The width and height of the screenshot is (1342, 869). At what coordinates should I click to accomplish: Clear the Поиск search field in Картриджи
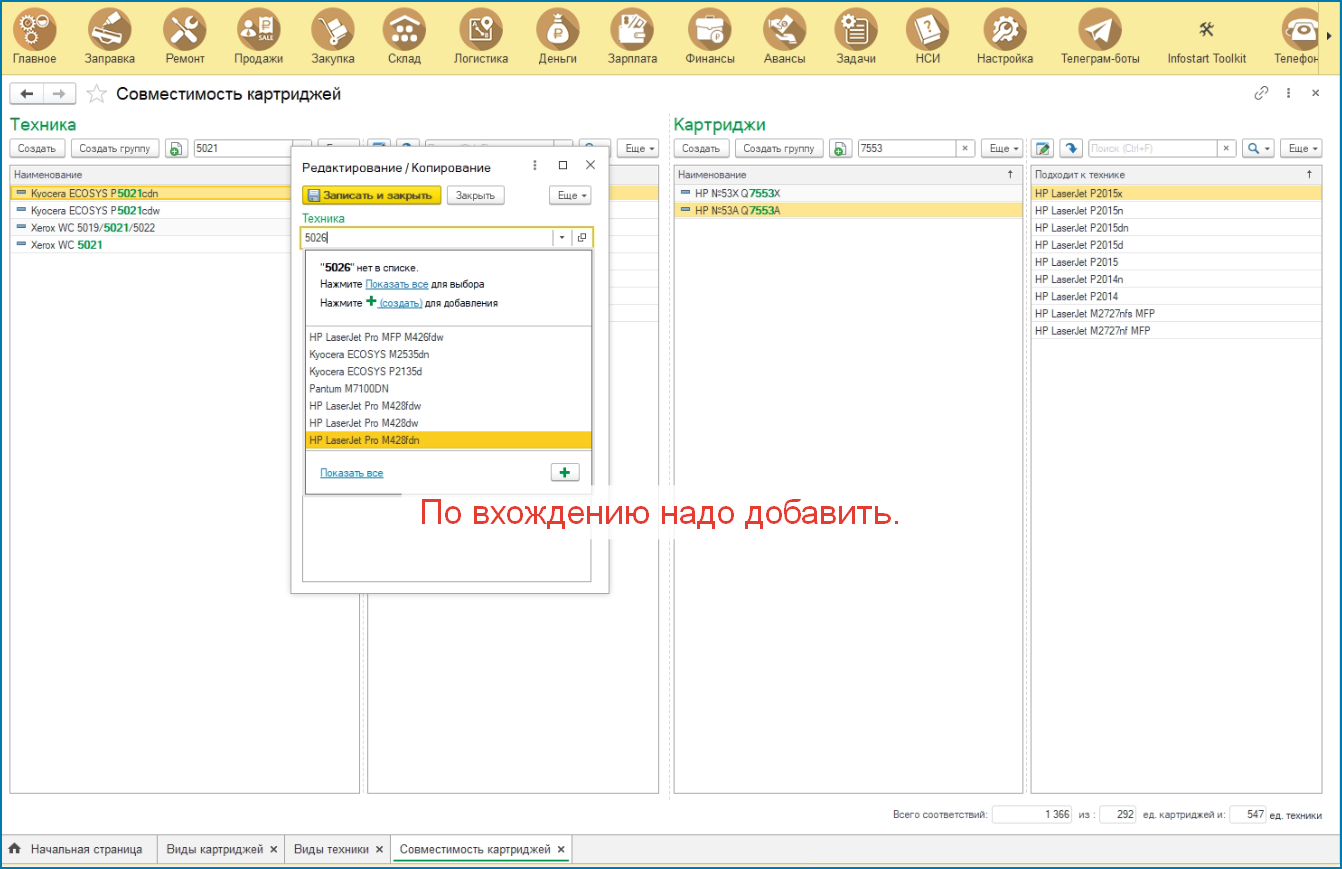tap(1226, 148)
